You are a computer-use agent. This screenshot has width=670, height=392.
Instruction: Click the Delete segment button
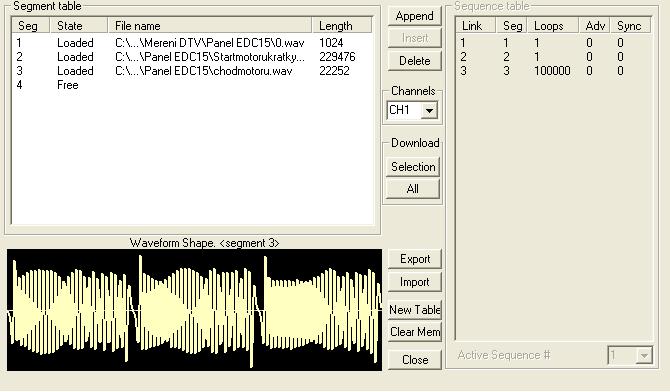tap(414, 61)
